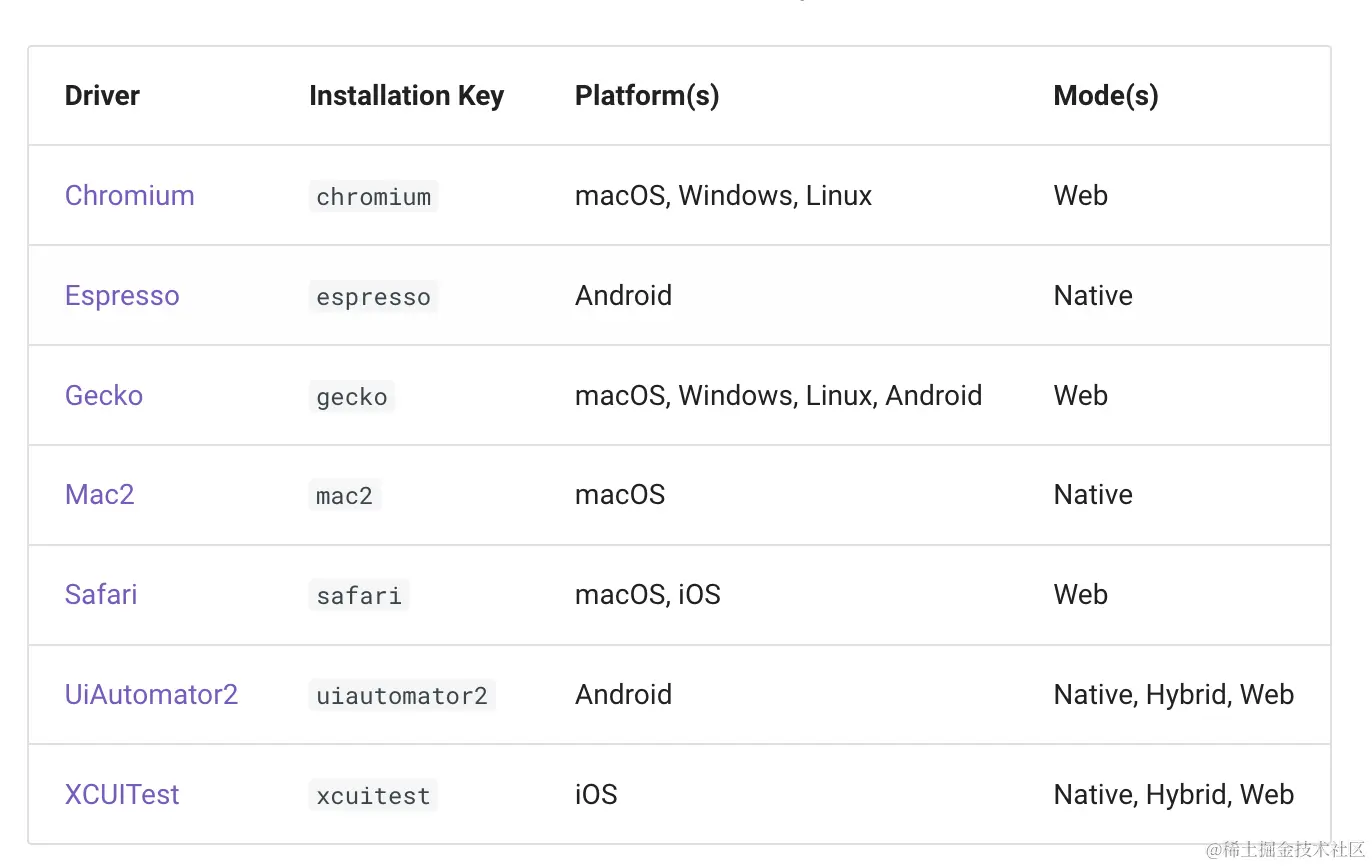The image size is (1372, 866).
Task: Click the "macOS, Windows, Linux, Android" platform cell
Action: (778, 396)
